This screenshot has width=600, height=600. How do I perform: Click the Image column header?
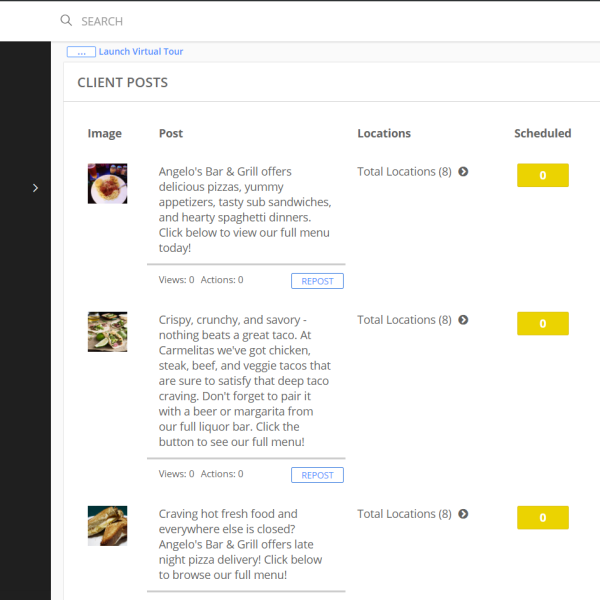tap(104, 133)
